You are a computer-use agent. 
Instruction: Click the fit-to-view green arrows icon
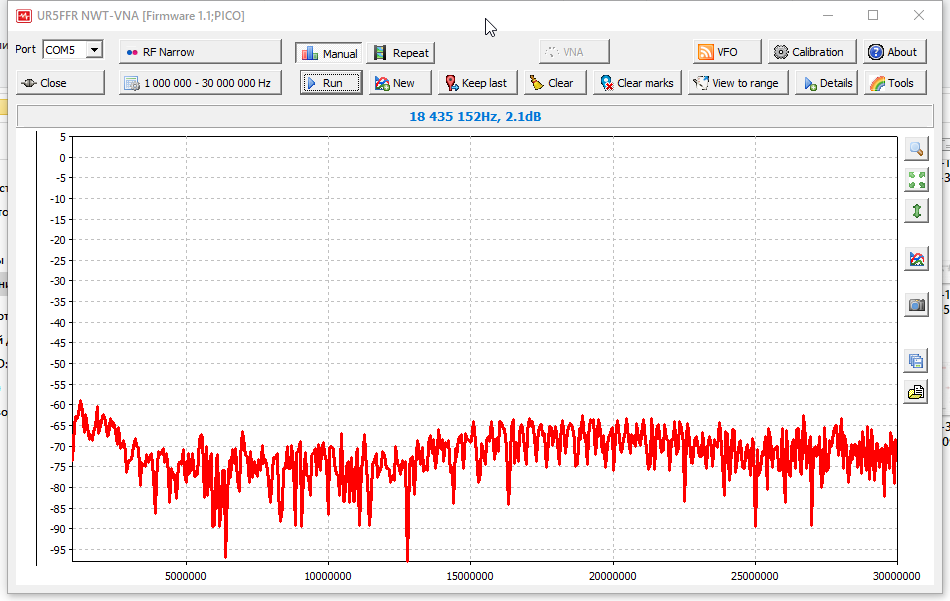pos(916,180)
